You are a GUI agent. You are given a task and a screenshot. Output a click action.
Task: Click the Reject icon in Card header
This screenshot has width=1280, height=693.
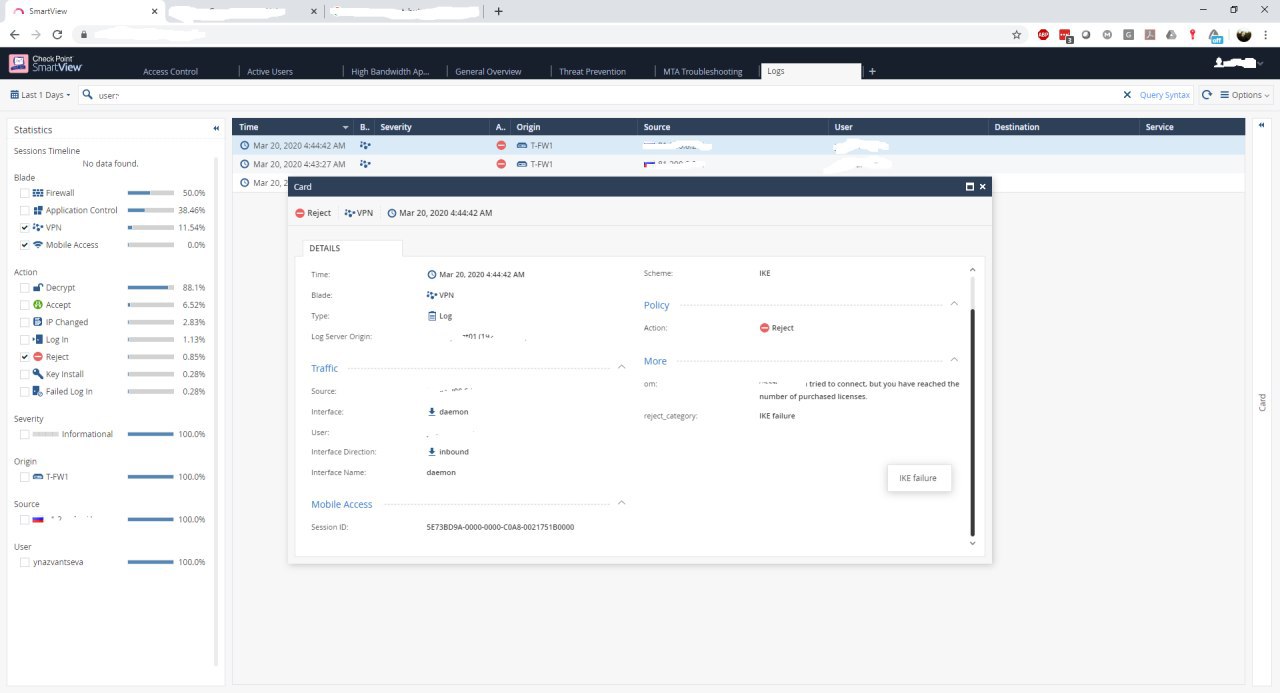coord(300,213)
